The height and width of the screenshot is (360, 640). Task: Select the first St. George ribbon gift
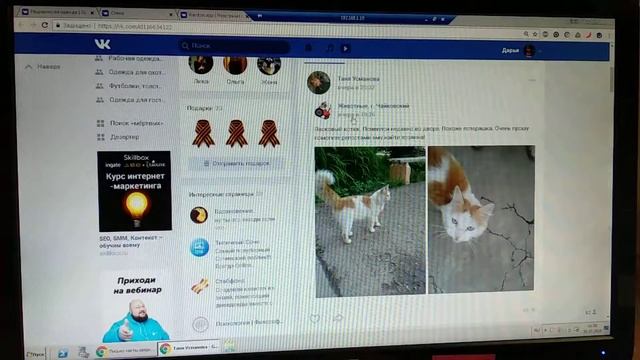coord(204,133)
